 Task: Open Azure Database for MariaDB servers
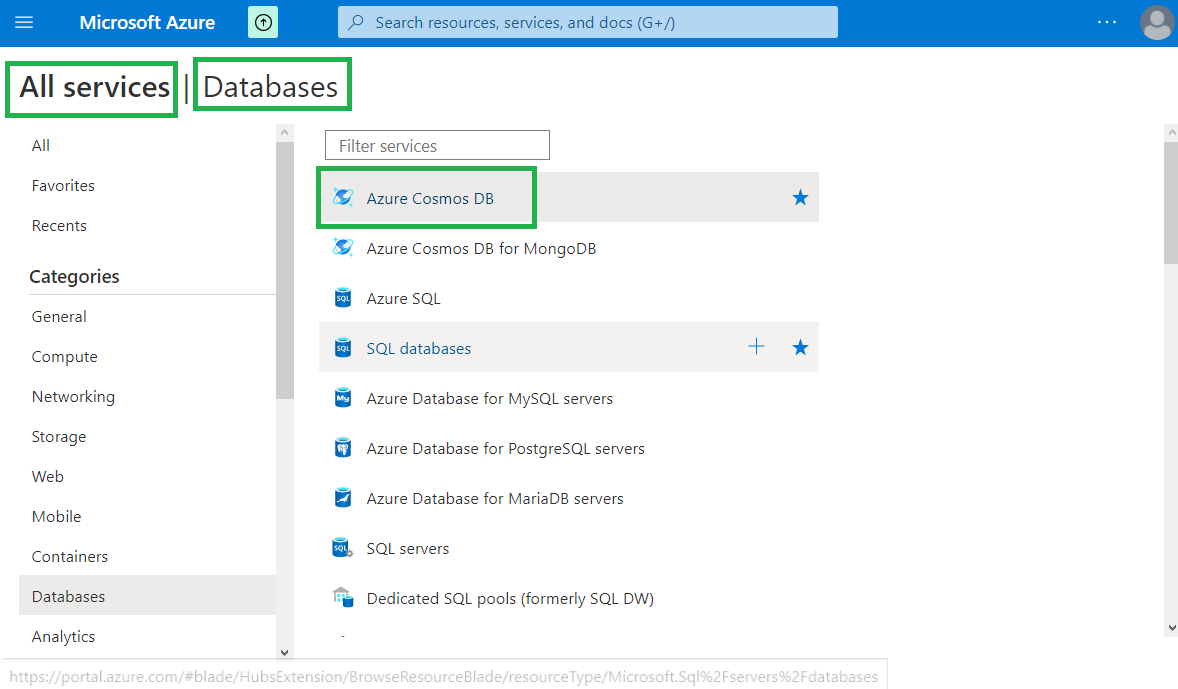pyautogui.click(x=494, y=498)
